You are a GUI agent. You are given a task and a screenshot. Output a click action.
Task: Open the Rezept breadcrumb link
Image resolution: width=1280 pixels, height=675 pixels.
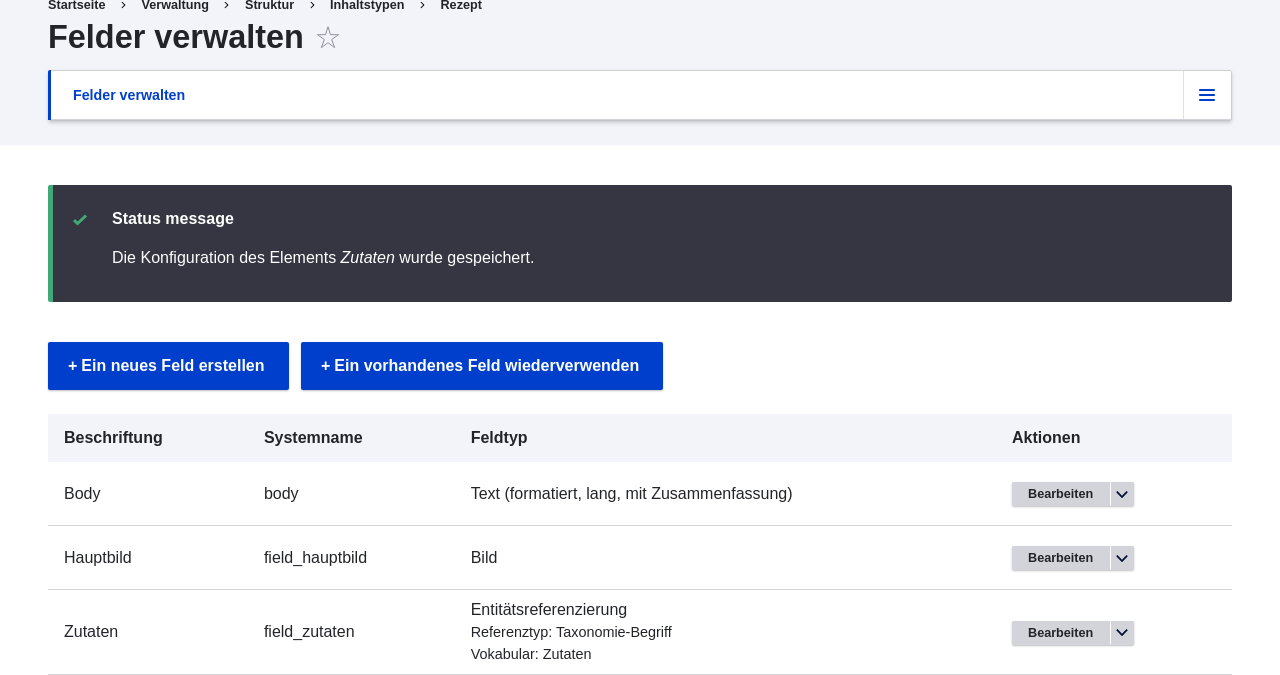click(x=461, y=5)
